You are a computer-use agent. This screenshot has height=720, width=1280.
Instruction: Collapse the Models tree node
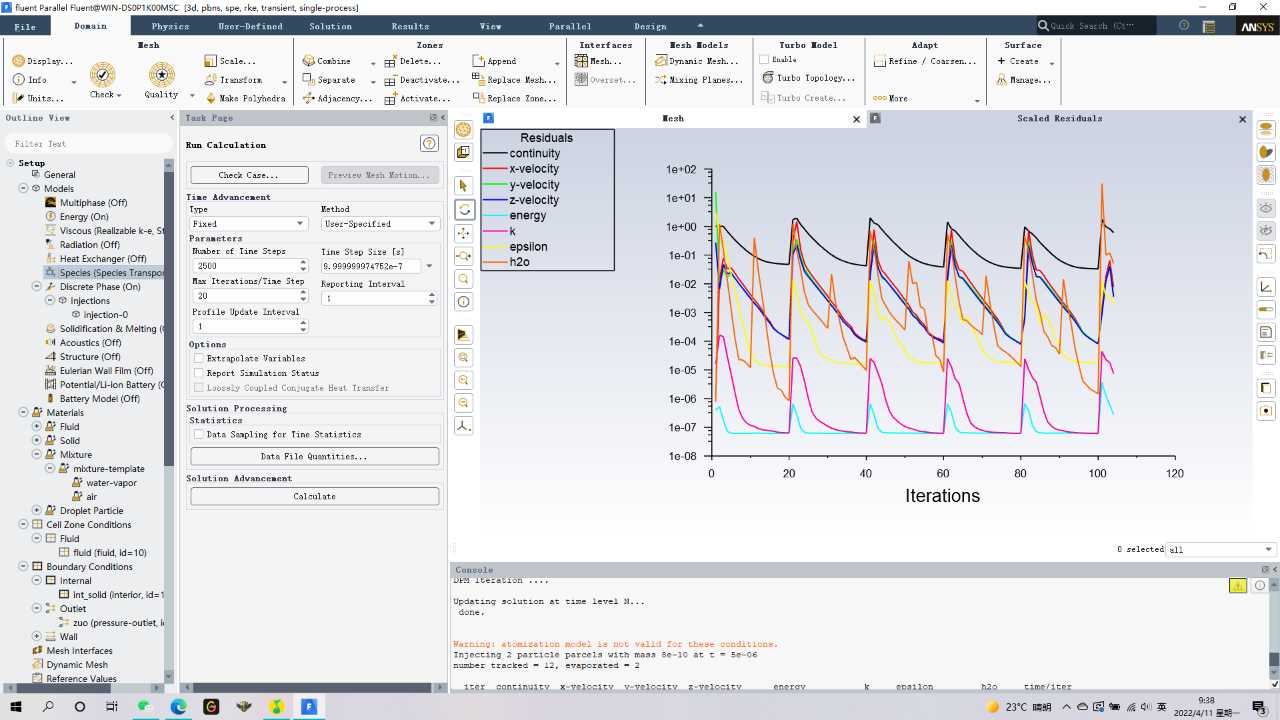(23, 189)
